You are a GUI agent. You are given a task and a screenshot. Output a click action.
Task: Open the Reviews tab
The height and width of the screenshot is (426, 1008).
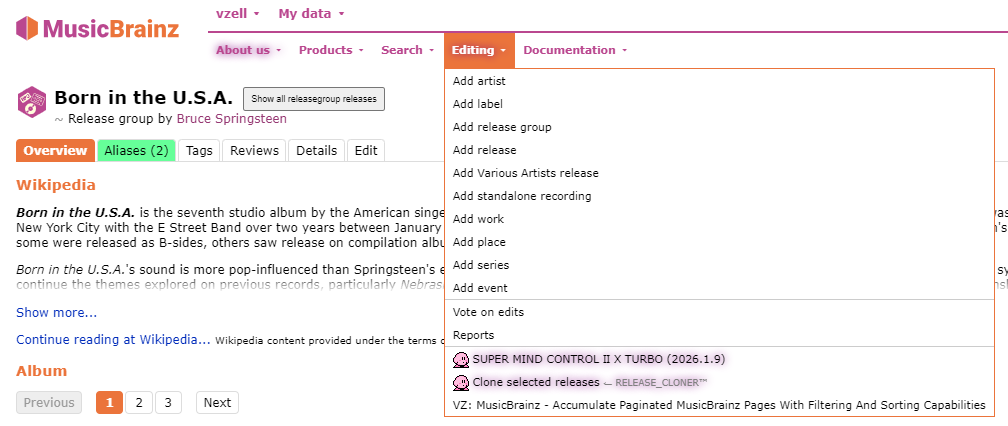(254, 151)
